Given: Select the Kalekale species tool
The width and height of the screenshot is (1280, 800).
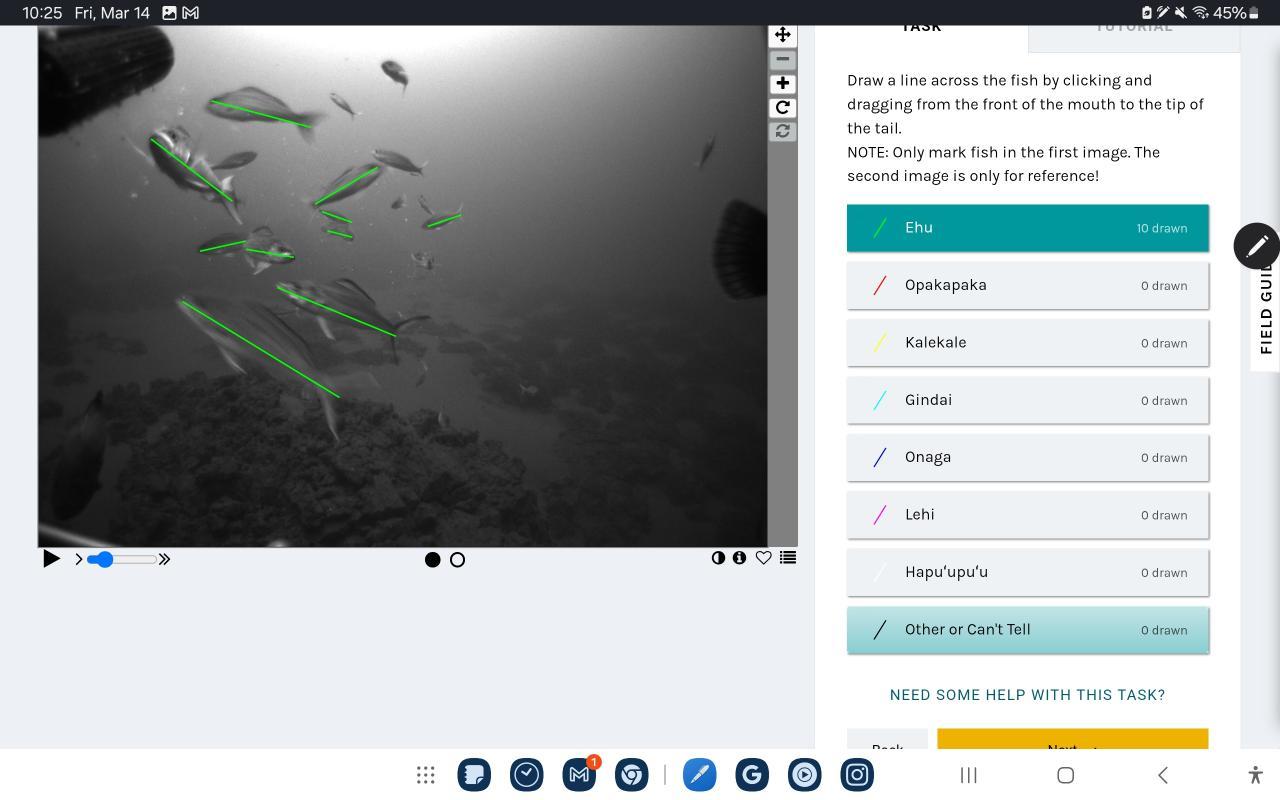Looking at the screenshot, I should click(1028, 342).
